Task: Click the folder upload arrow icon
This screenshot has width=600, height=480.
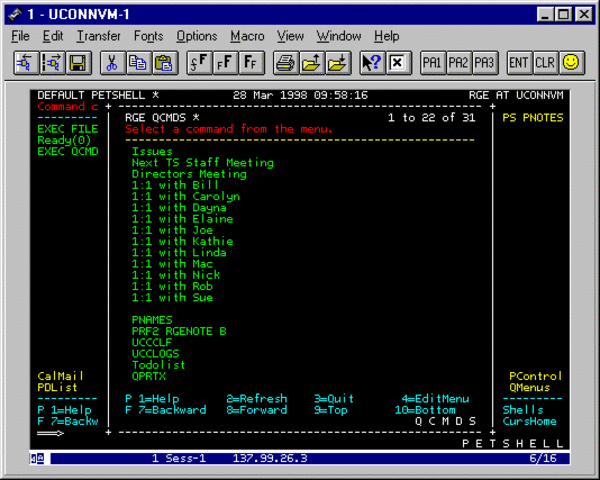Action: (311, 63)
